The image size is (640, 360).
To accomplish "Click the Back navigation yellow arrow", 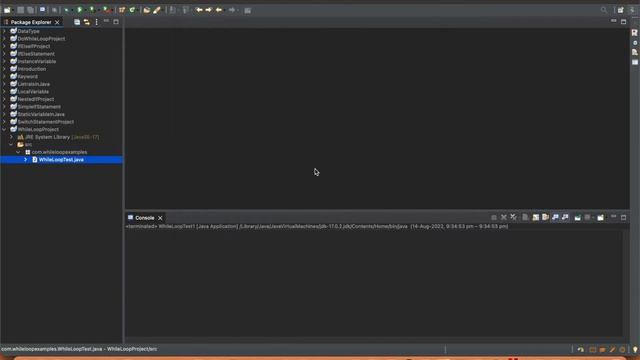I will click(219, 10).
